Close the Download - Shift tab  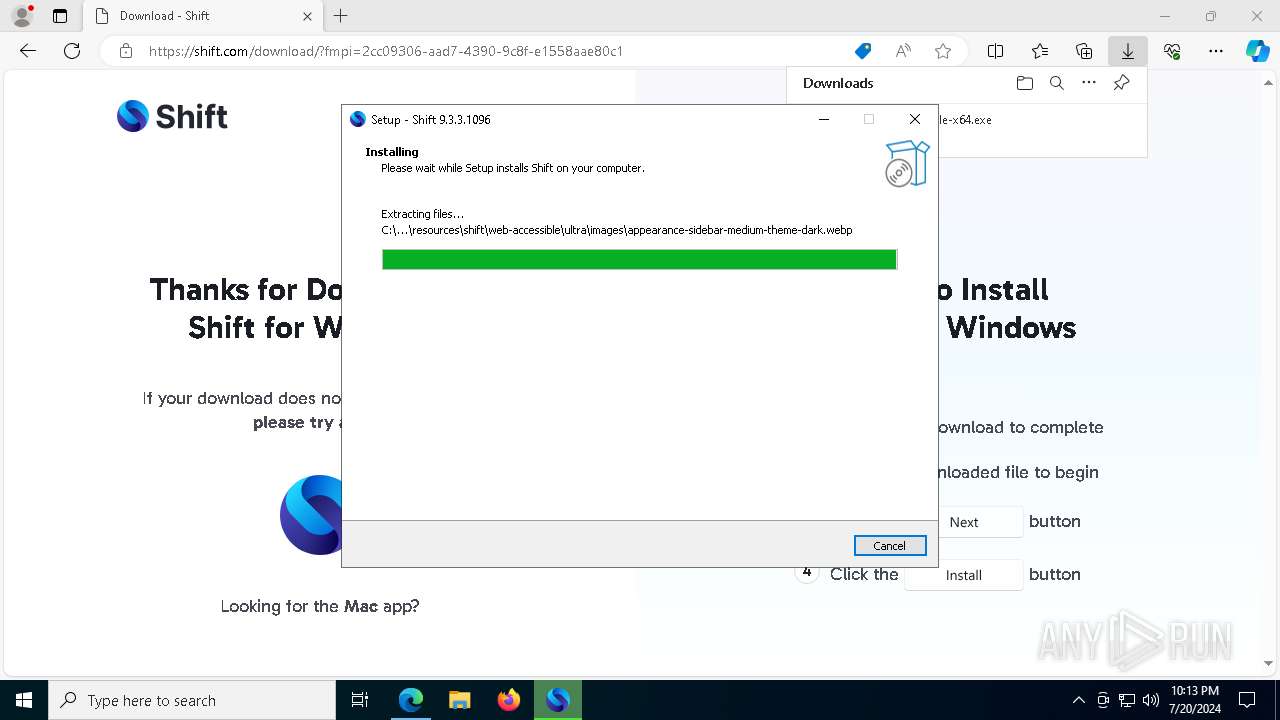click(x=307, y=16)
